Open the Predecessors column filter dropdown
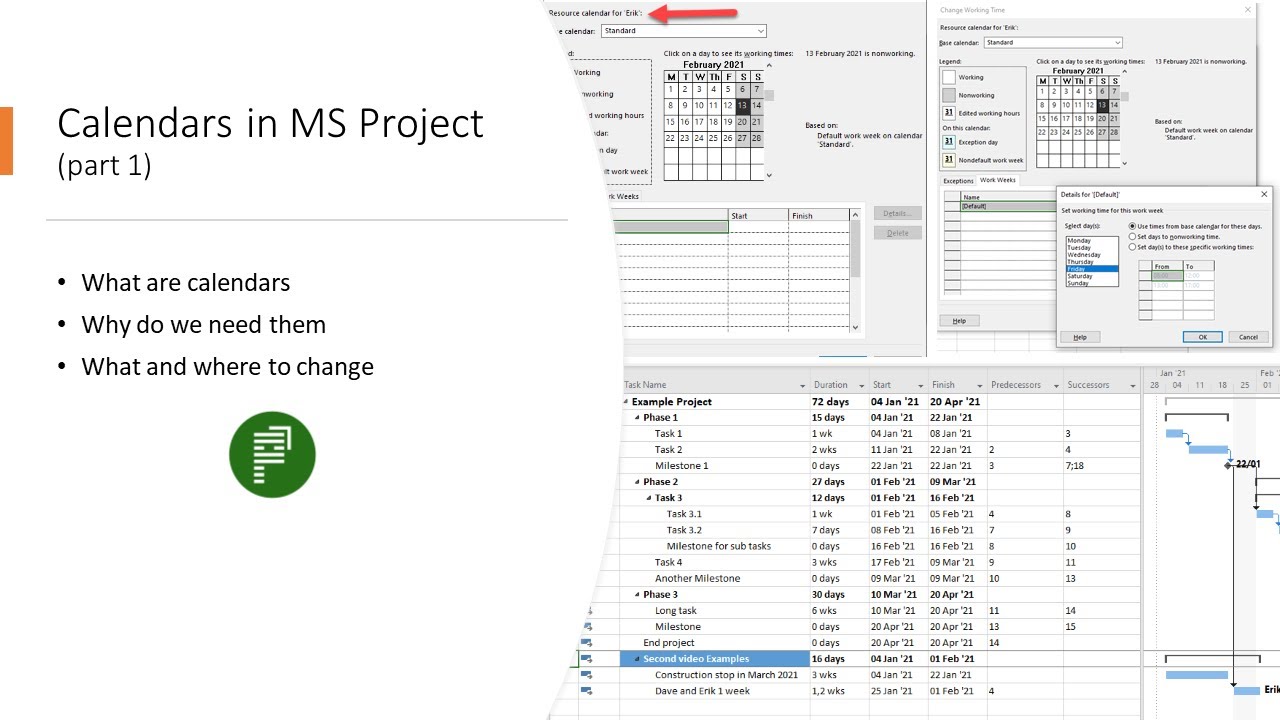1280x720 pixels. [1055, 385]
